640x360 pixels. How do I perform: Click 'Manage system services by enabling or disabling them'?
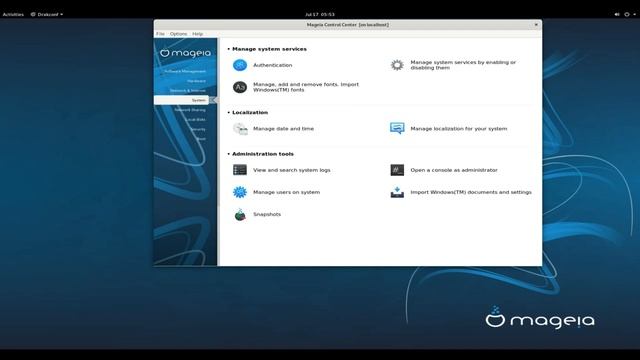(x=463, y=65)
